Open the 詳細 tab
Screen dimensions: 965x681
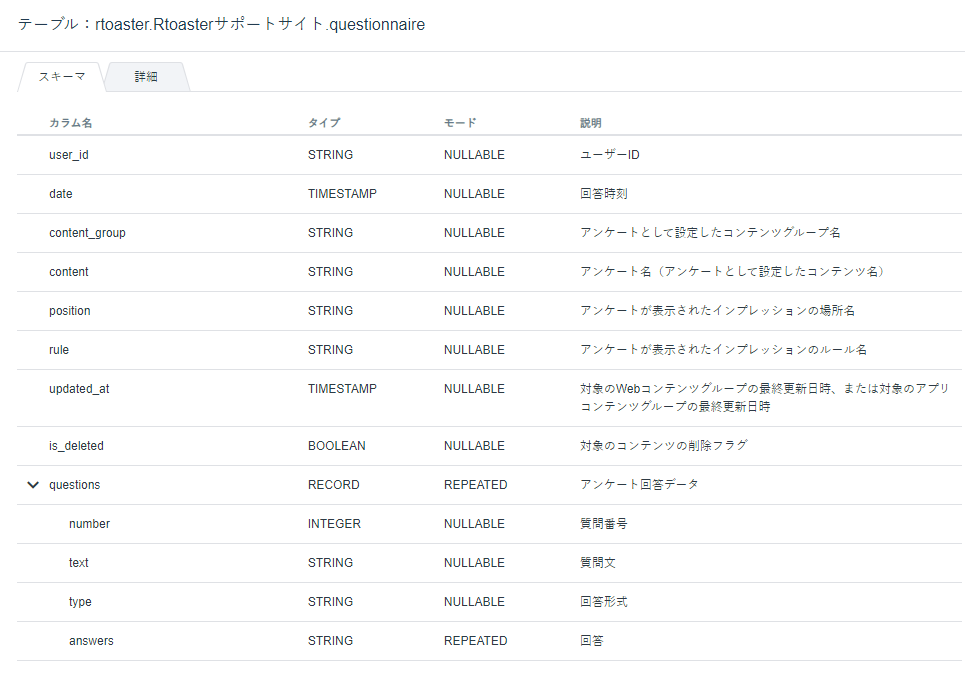click(146, 77)
